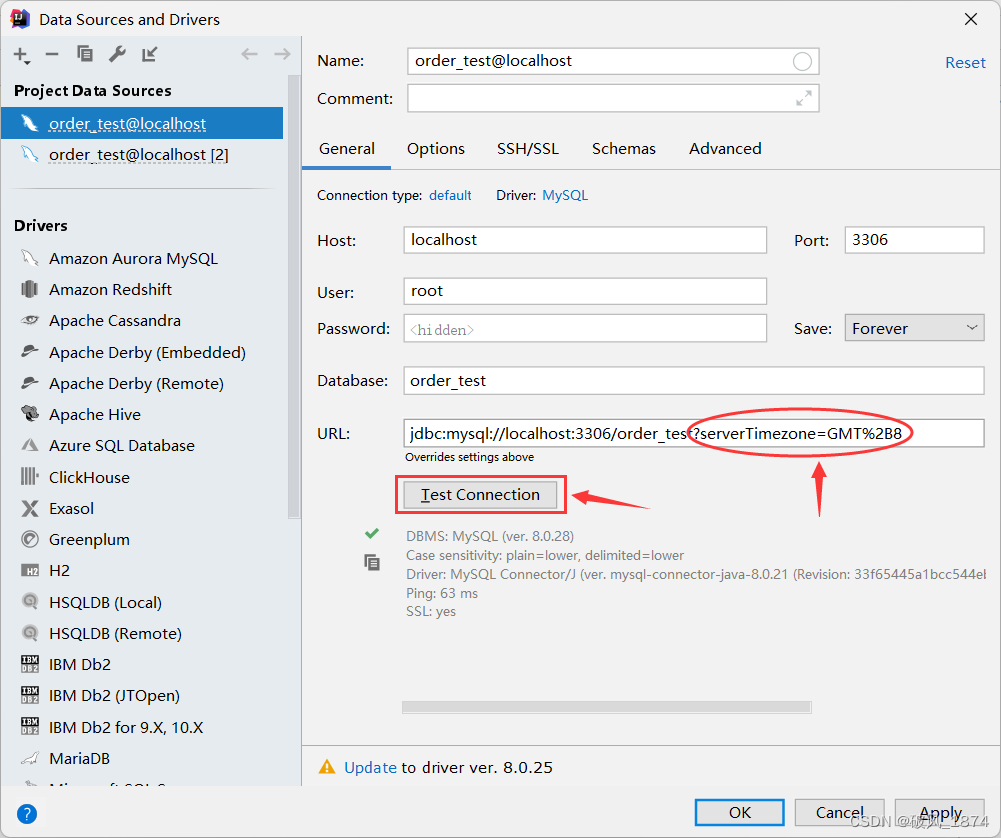
Task: Click the make global export icon
Action: click(149, 54)
